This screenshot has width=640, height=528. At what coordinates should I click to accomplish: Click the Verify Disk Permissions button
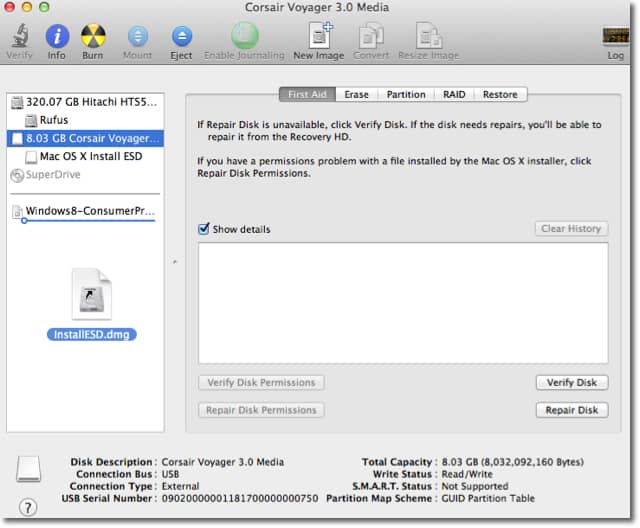click(x=261, y=383)
